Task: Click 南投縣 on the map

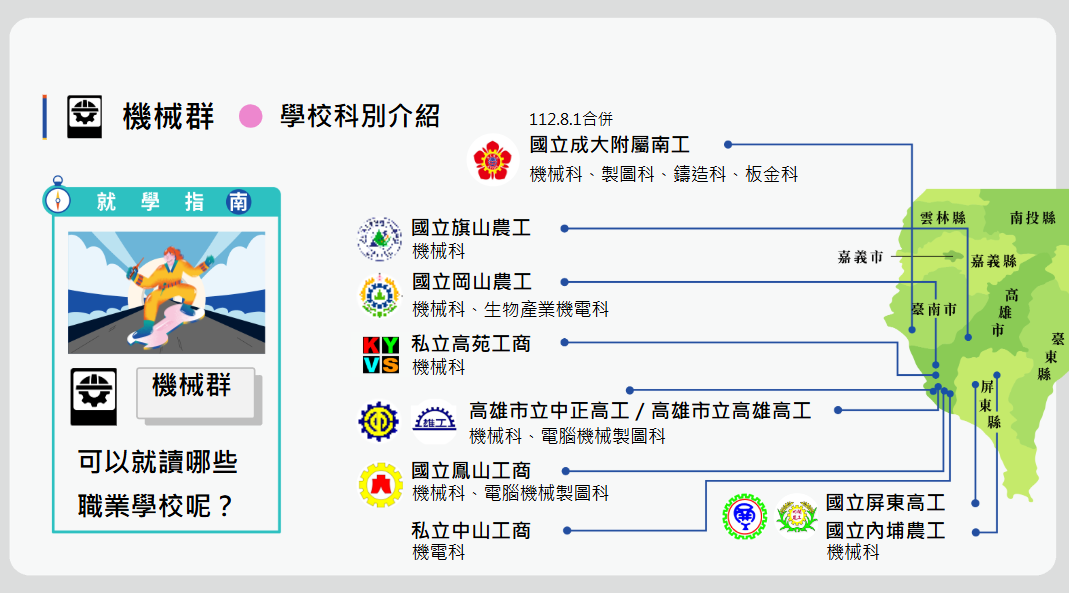Action: (x=1032, y=218)
